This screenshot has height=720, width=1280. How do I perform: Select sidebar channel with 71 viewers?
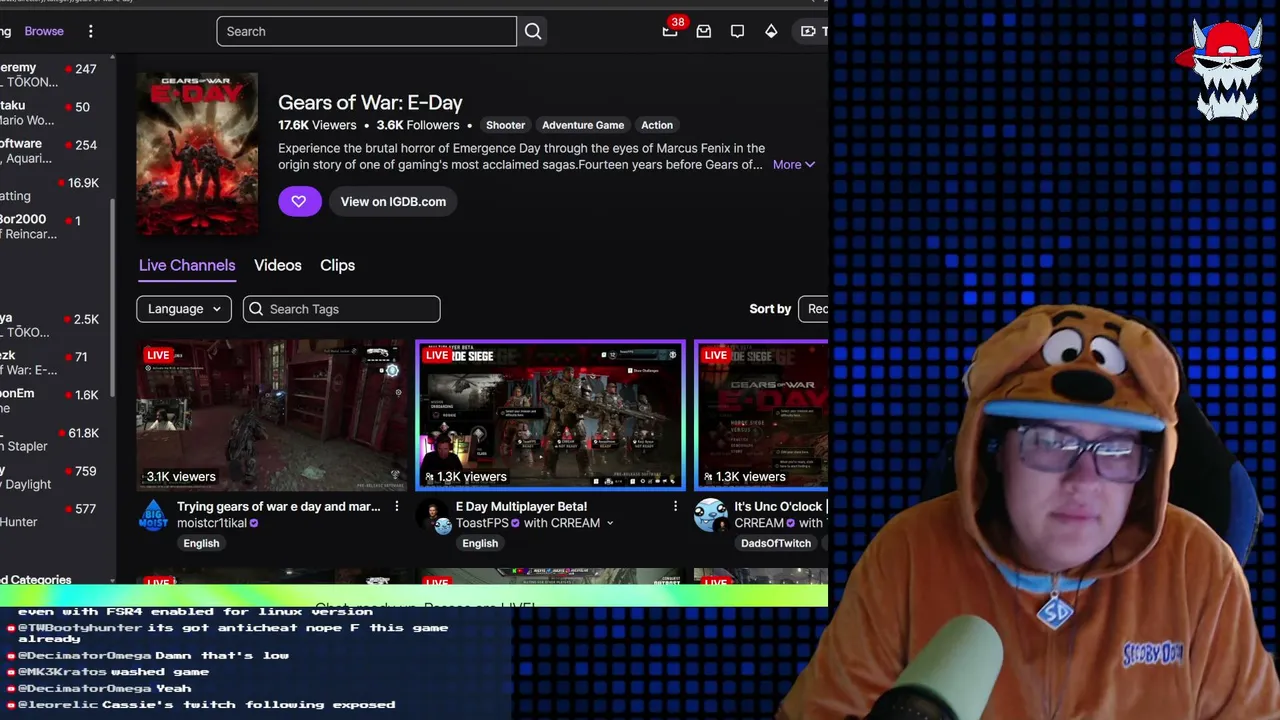[x=50, y=363]
